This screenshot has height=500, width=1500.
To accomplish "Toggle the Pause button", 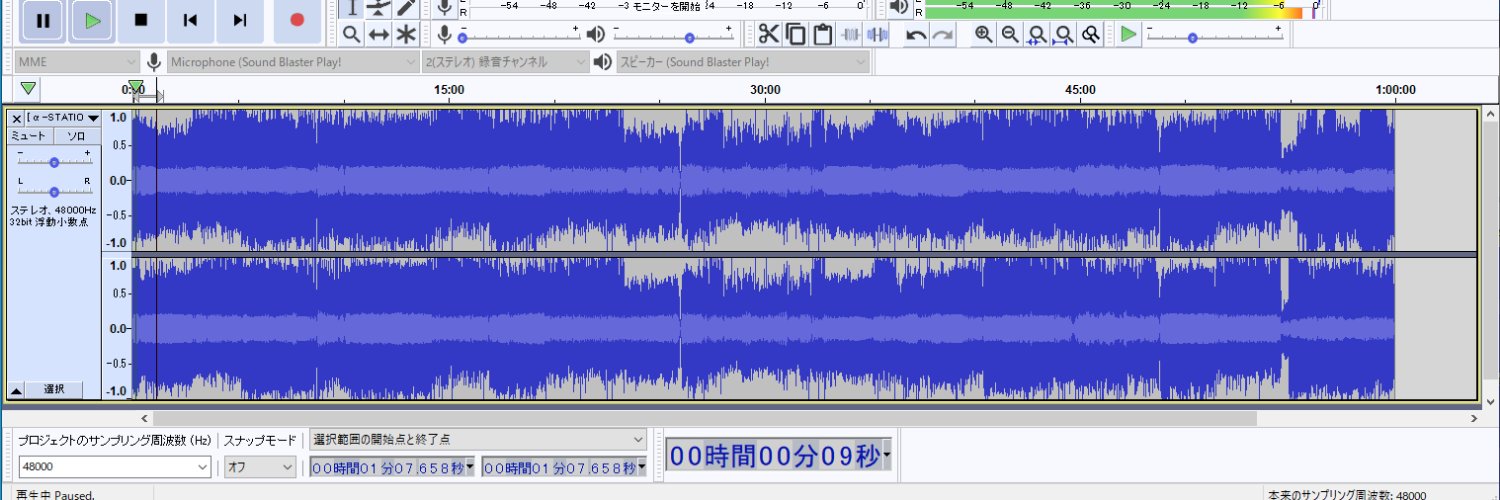I will [43, 20].
